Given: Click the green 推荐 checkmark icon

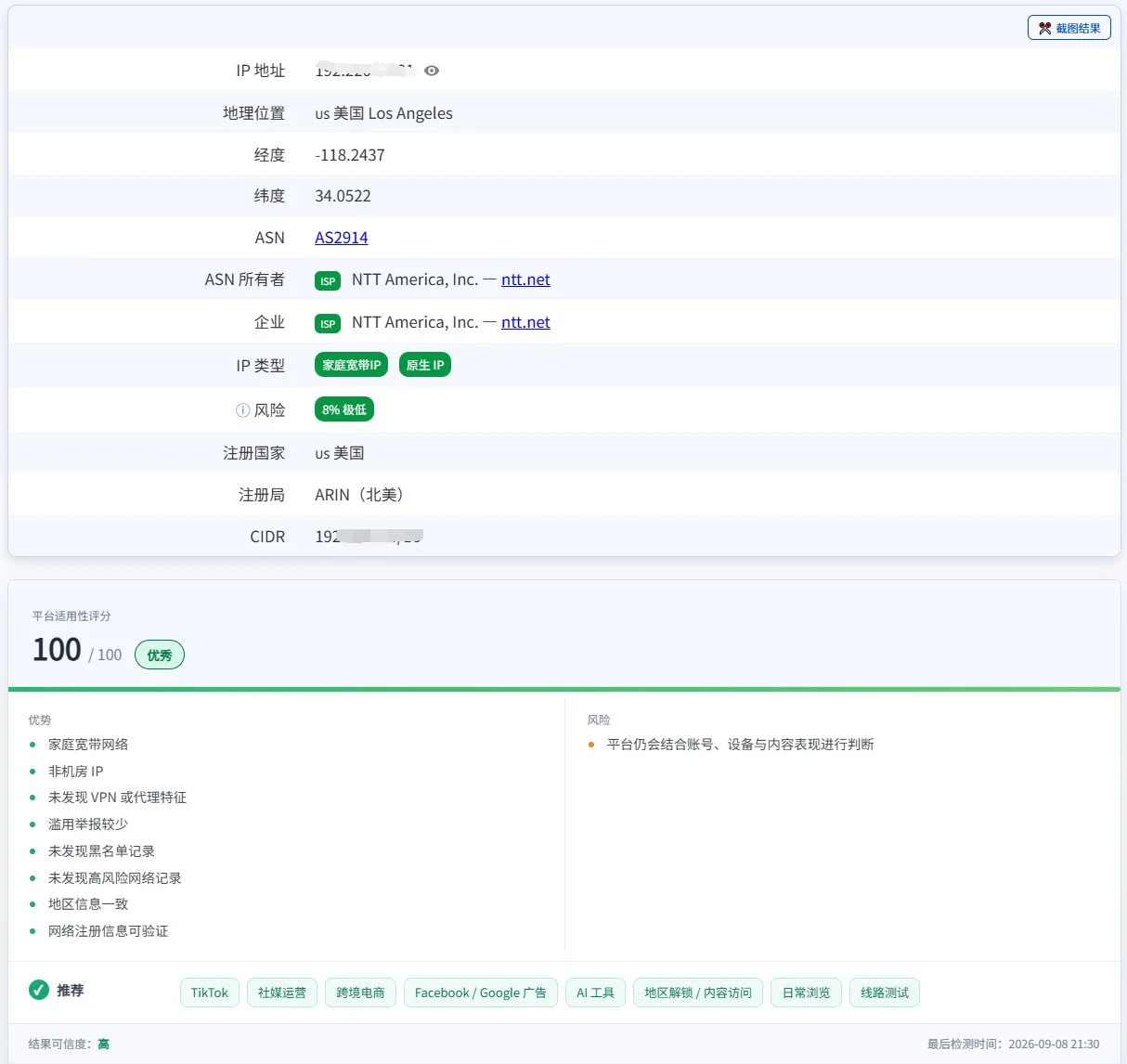Looking at the screenshot, I should (x=39, y=990).
